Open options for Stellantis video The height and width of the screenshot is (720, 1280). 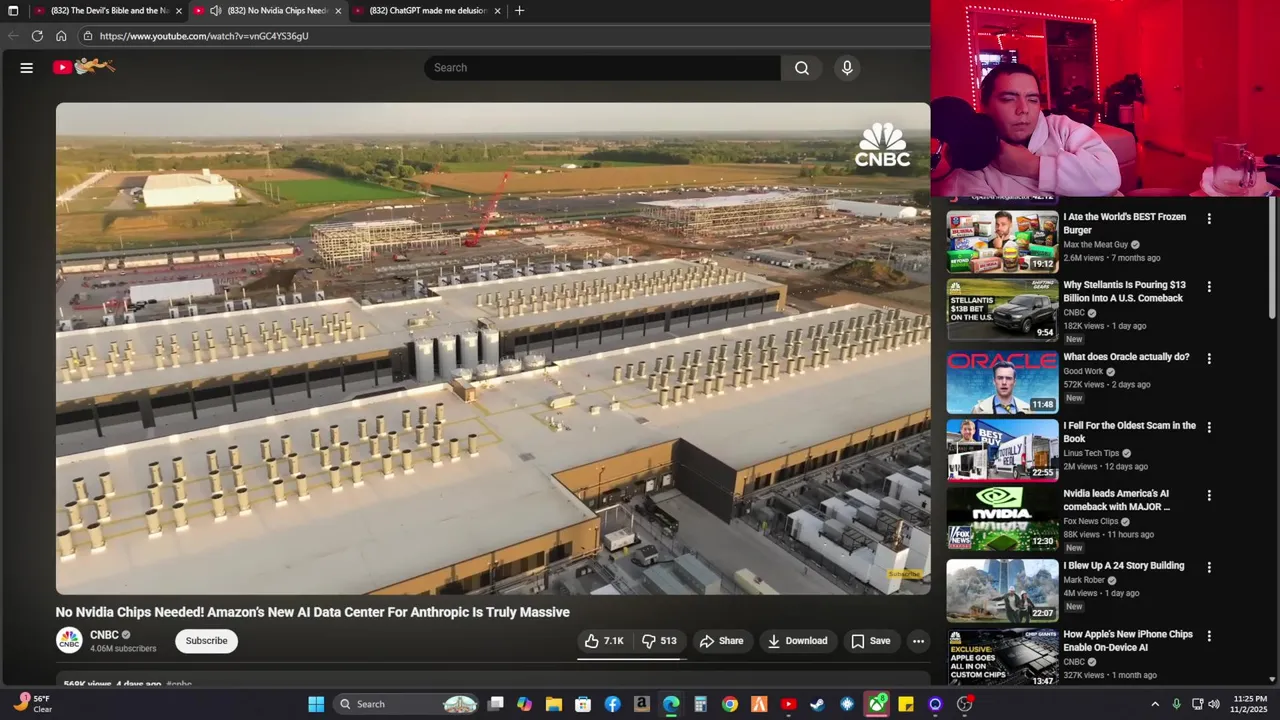coord(1209,287)
